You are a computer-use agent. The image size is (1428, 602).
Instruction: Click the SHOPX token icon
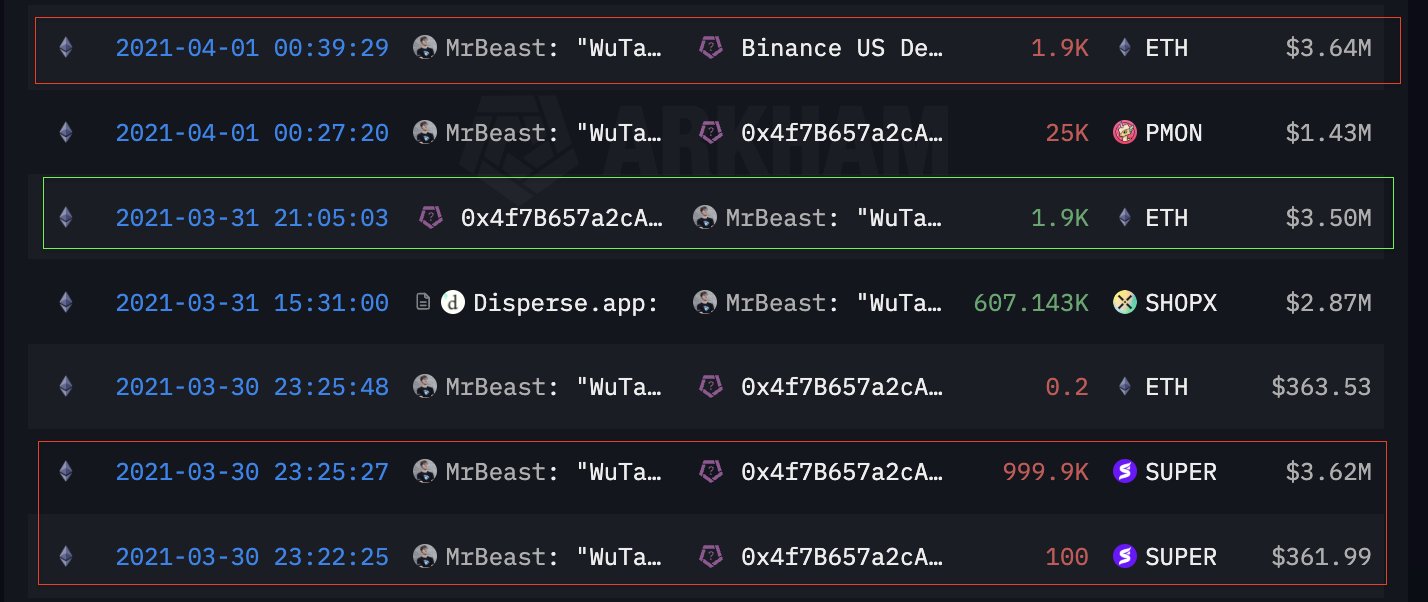coord(1124,302)
